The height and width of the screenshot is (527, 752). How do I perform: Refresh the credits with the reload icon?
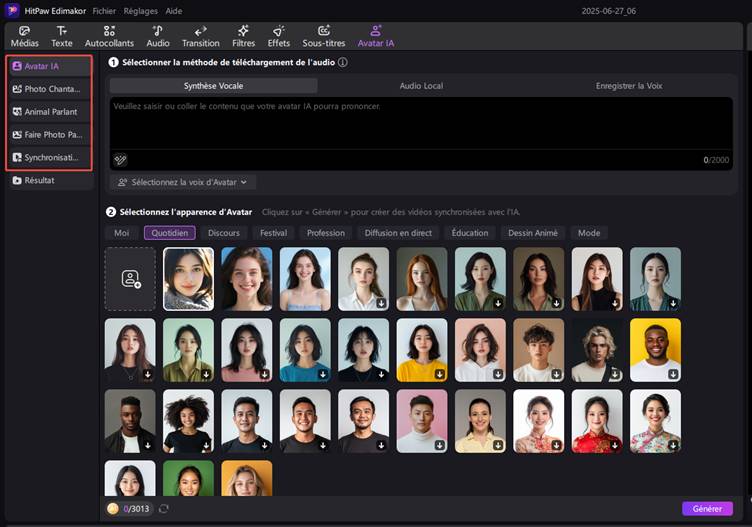pos(164,509)
